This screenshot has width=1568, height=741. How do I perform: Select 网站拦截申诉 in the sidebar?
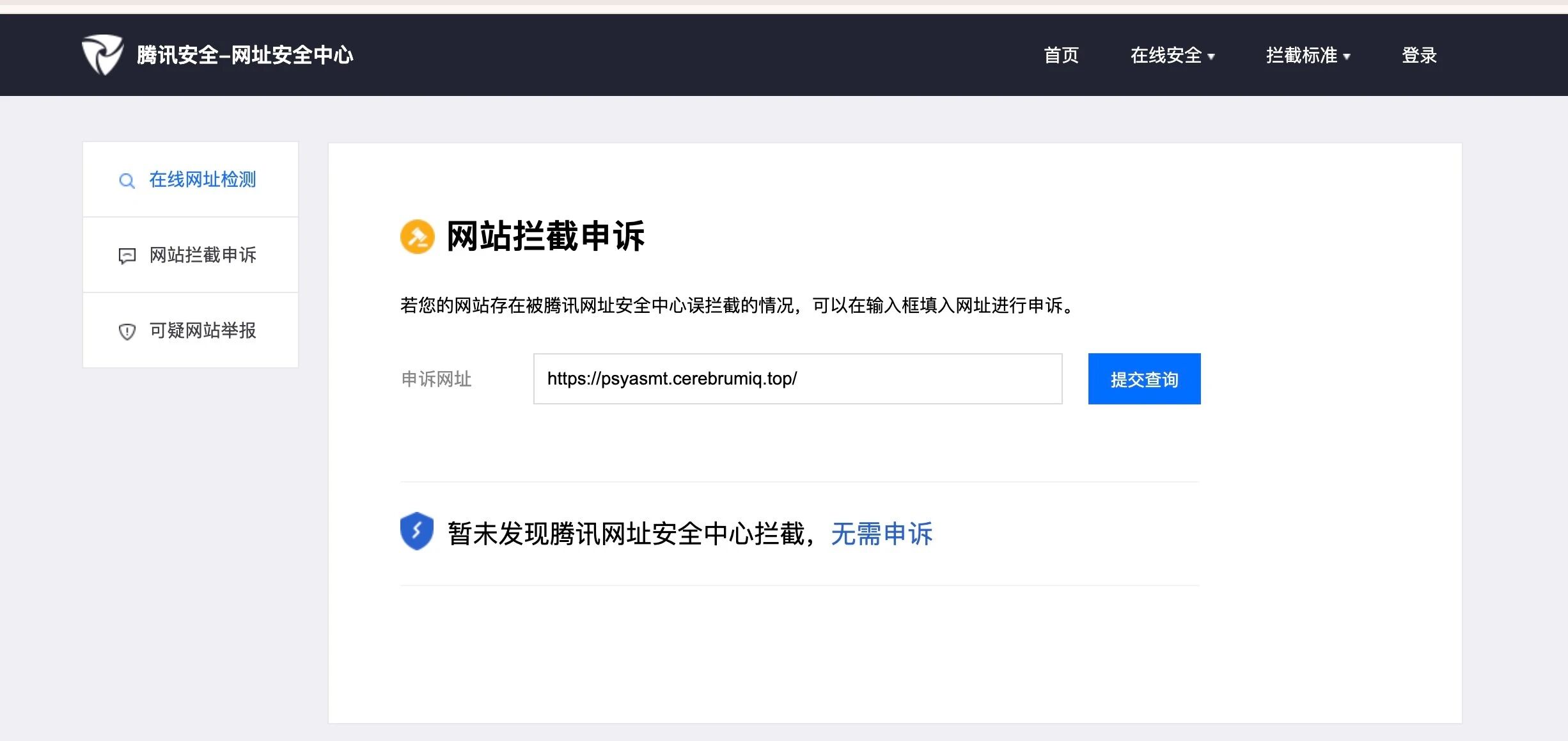coord(202,255)
